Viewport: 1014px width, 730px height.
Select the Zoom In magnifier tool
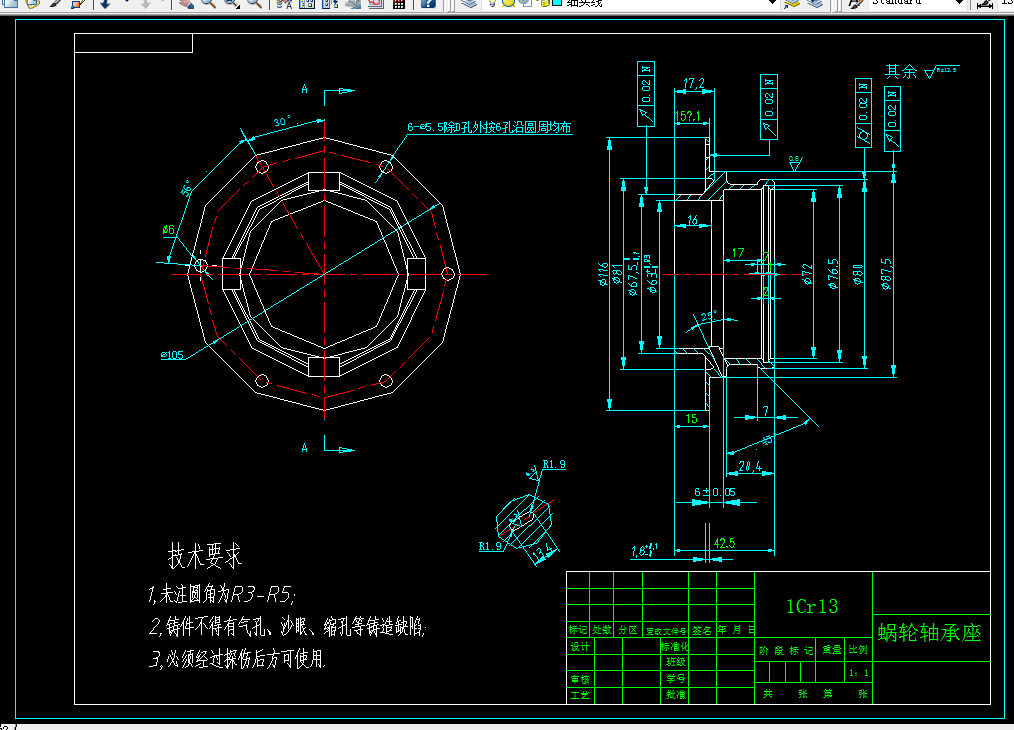coord(209,6)
